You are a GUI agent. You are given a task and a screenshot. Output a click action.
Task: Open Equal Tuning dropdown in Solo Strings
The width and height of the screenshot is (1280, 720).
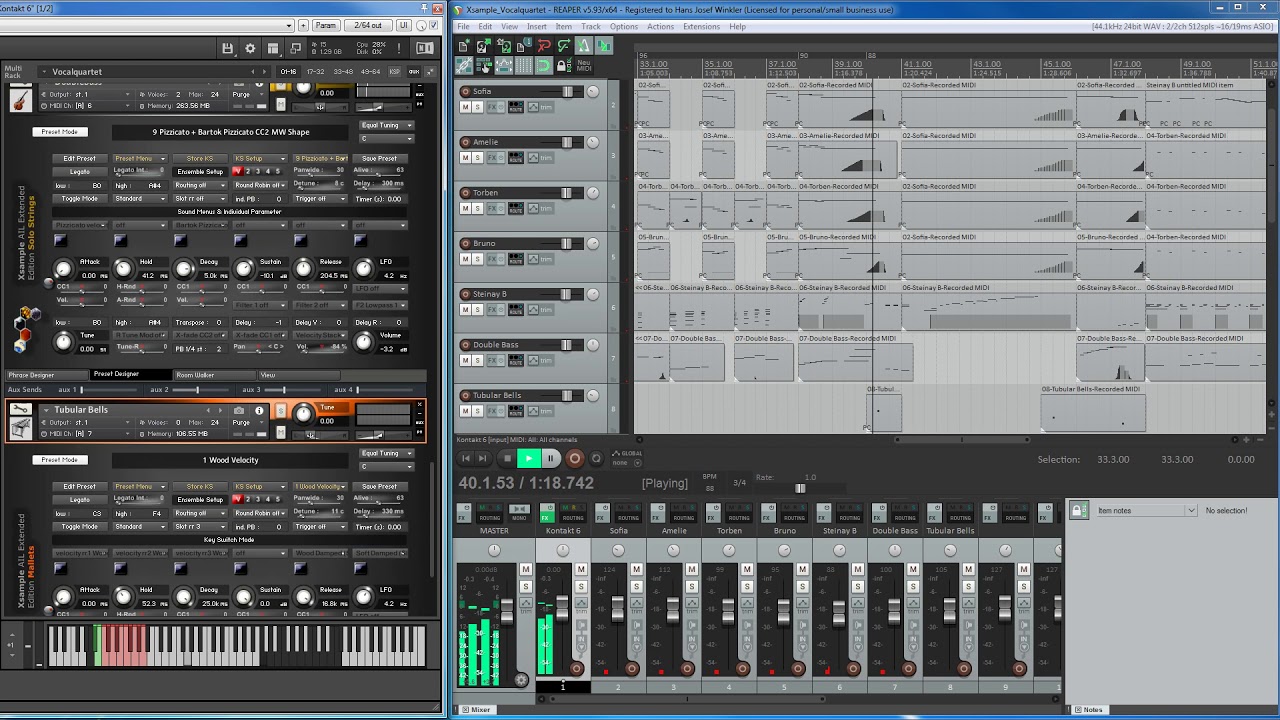pos(385,126)
